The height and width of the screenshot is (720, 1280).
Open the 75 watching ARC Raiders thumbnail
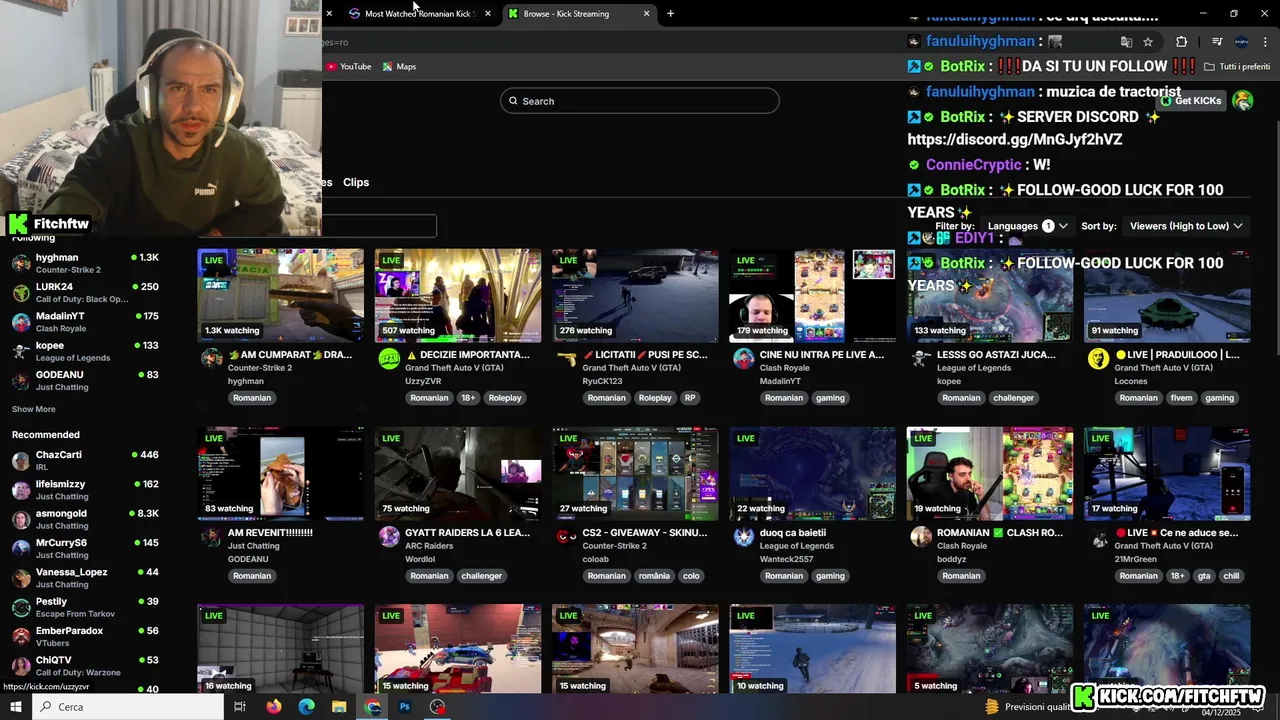coord(458,474)
